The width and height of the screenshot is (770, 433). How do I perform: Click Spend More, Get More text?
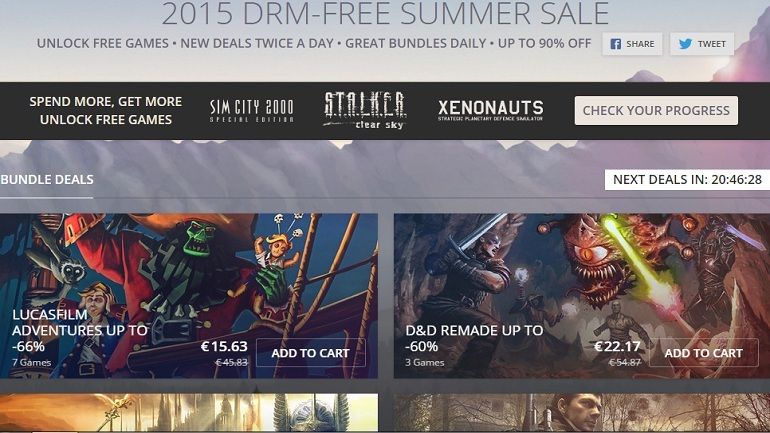click(106, 102)
